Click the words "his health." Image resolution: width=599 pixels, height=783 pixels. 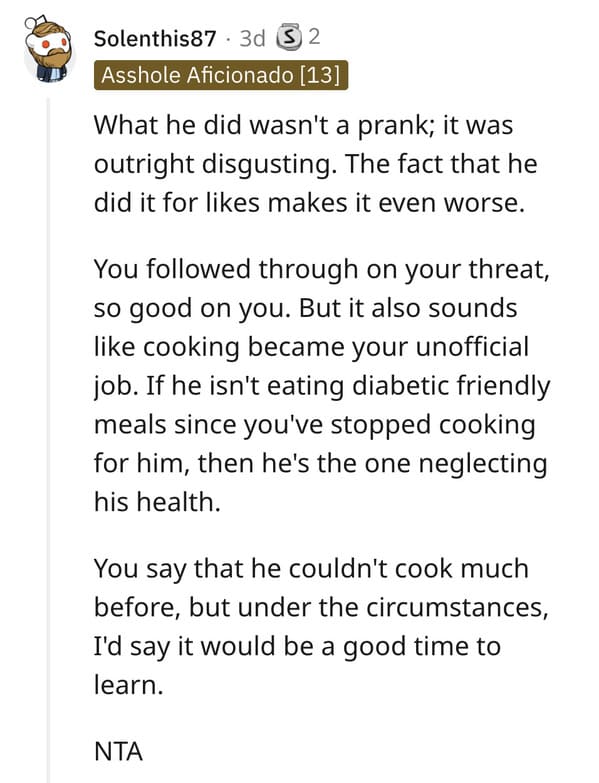pyautogui.click(x=157, y=502)
